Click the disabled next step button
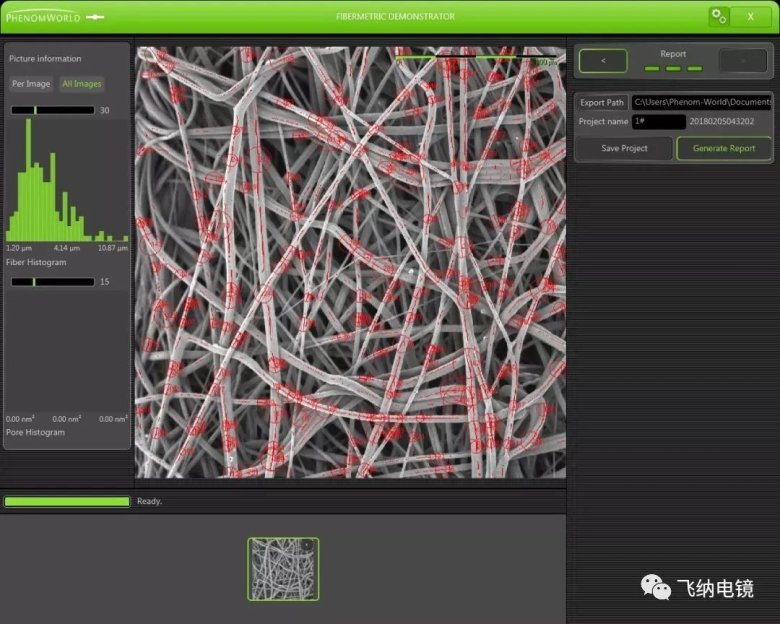The image size is (780, 624). [743, 61]
